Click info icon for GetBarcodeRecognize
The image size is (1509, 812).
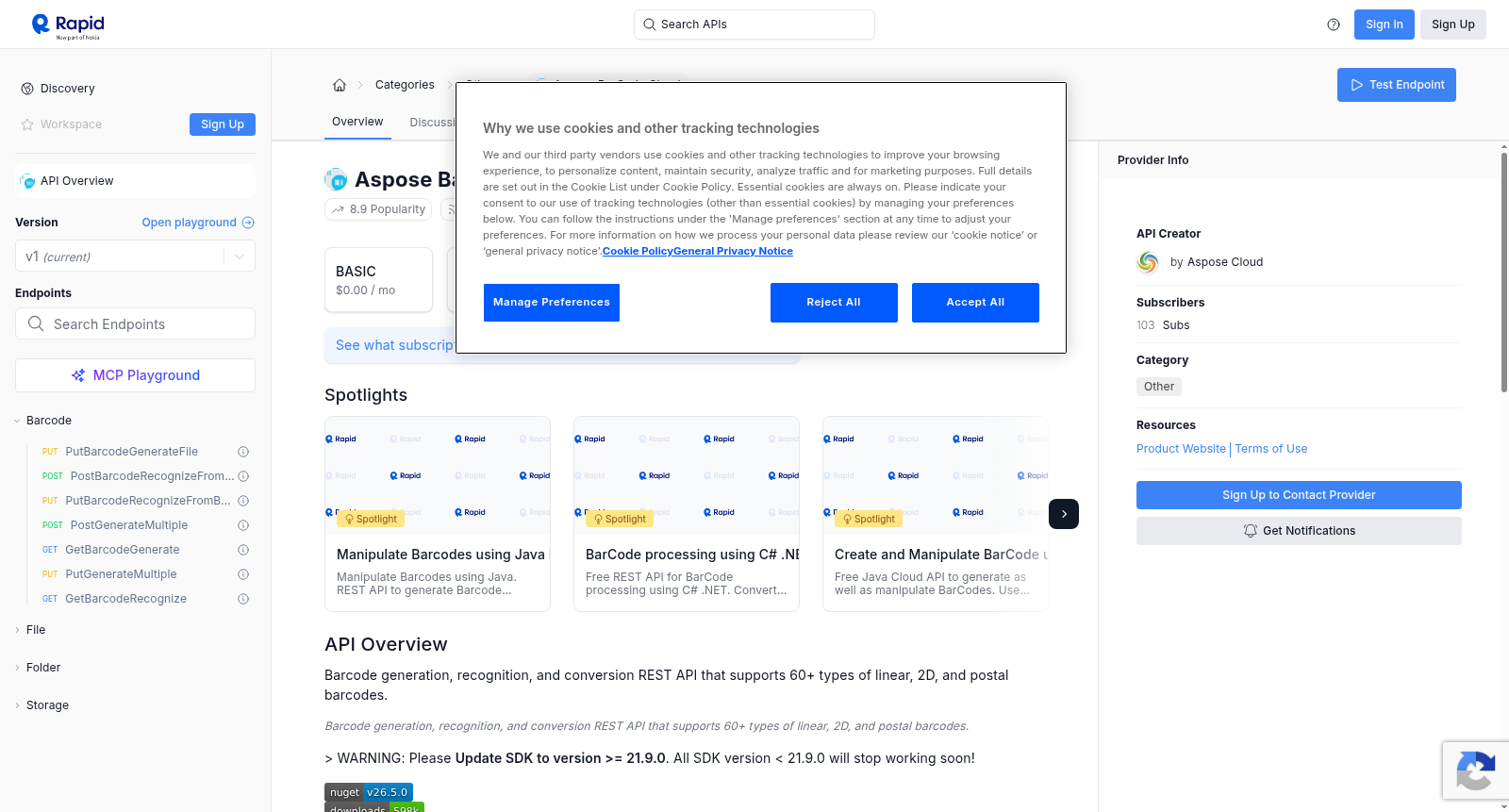pos(243,599)
